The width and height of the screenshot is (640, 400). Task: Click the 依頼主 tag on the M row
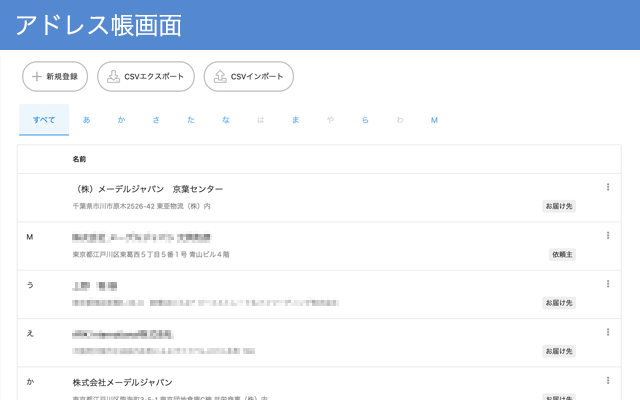point(563,254)
